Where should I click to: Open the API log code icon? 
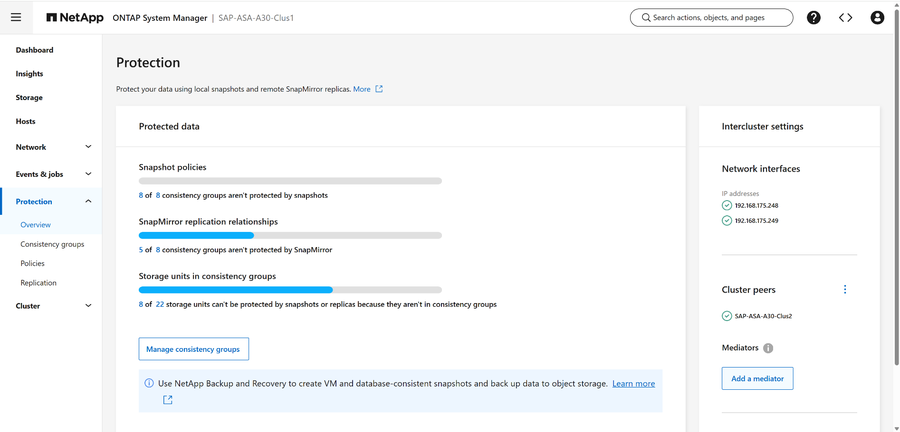tap(845, 18)
